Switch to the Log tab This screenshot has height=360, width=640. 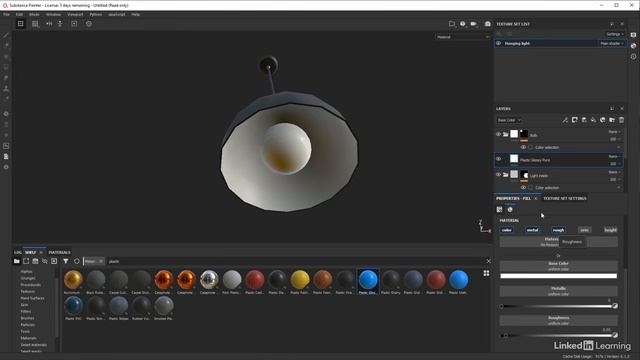click(x=18, y=252)
